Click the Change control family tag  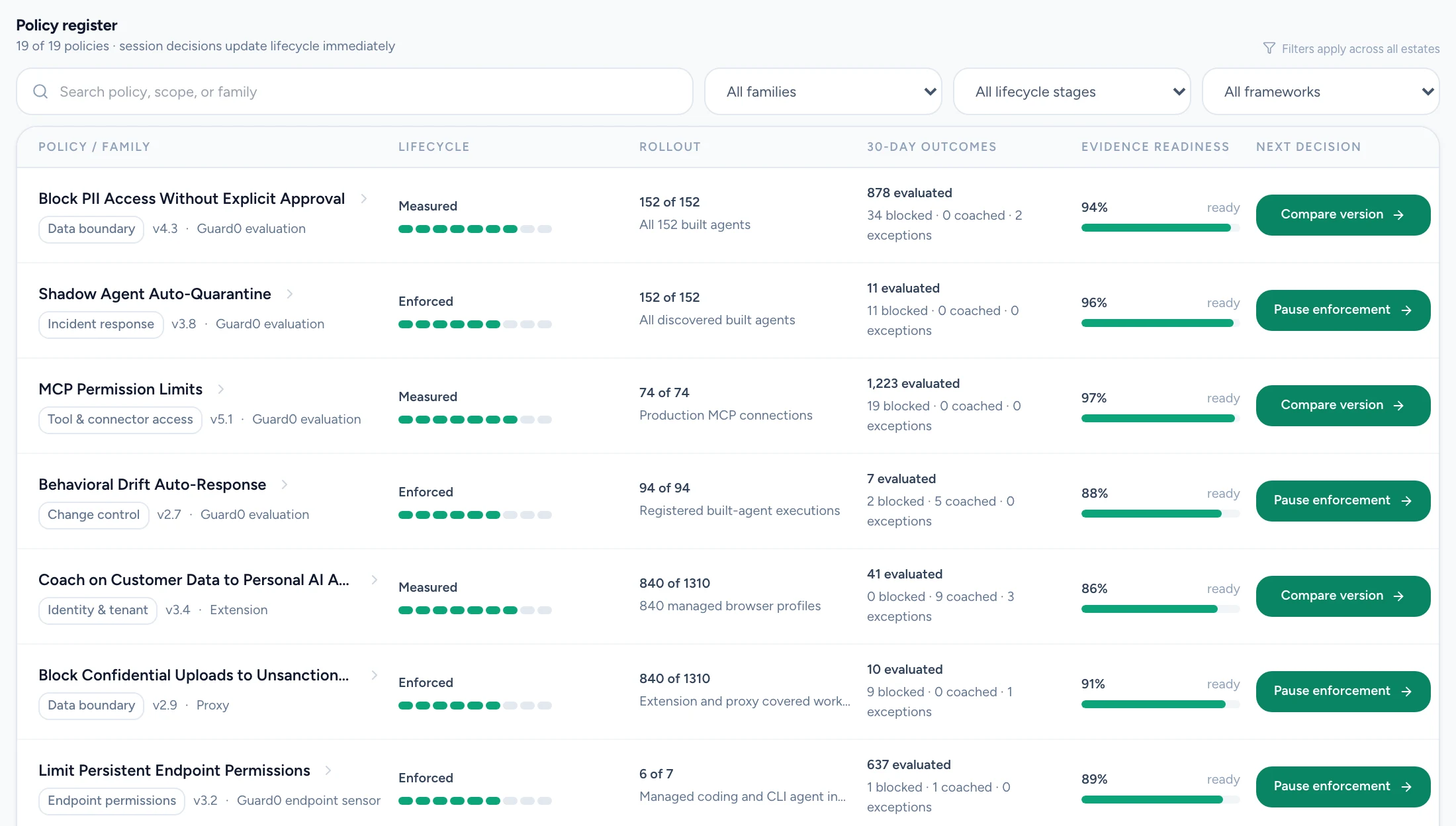(x=94, y=515)
